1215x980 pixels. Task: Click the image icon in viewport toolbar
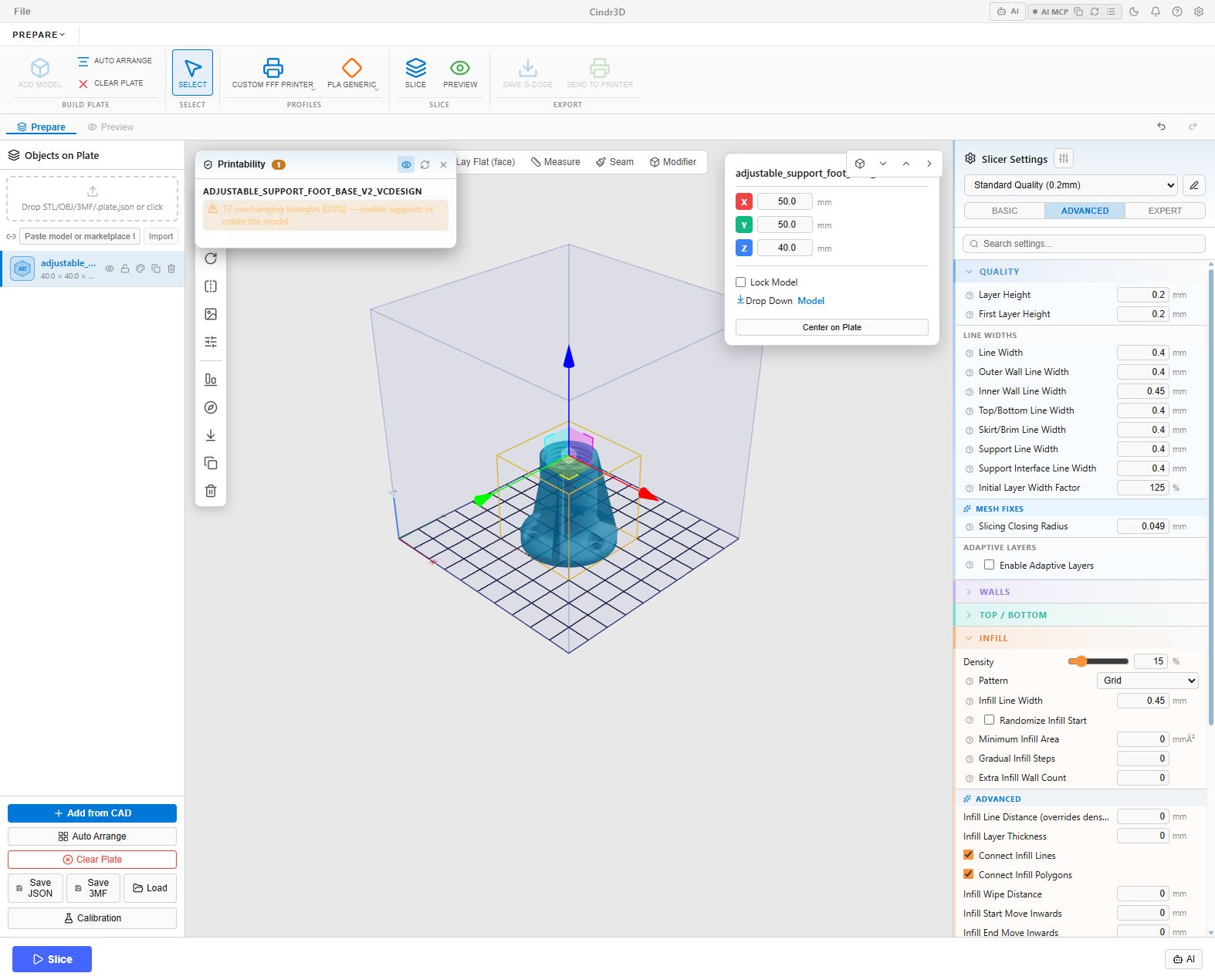pos(211,314)
